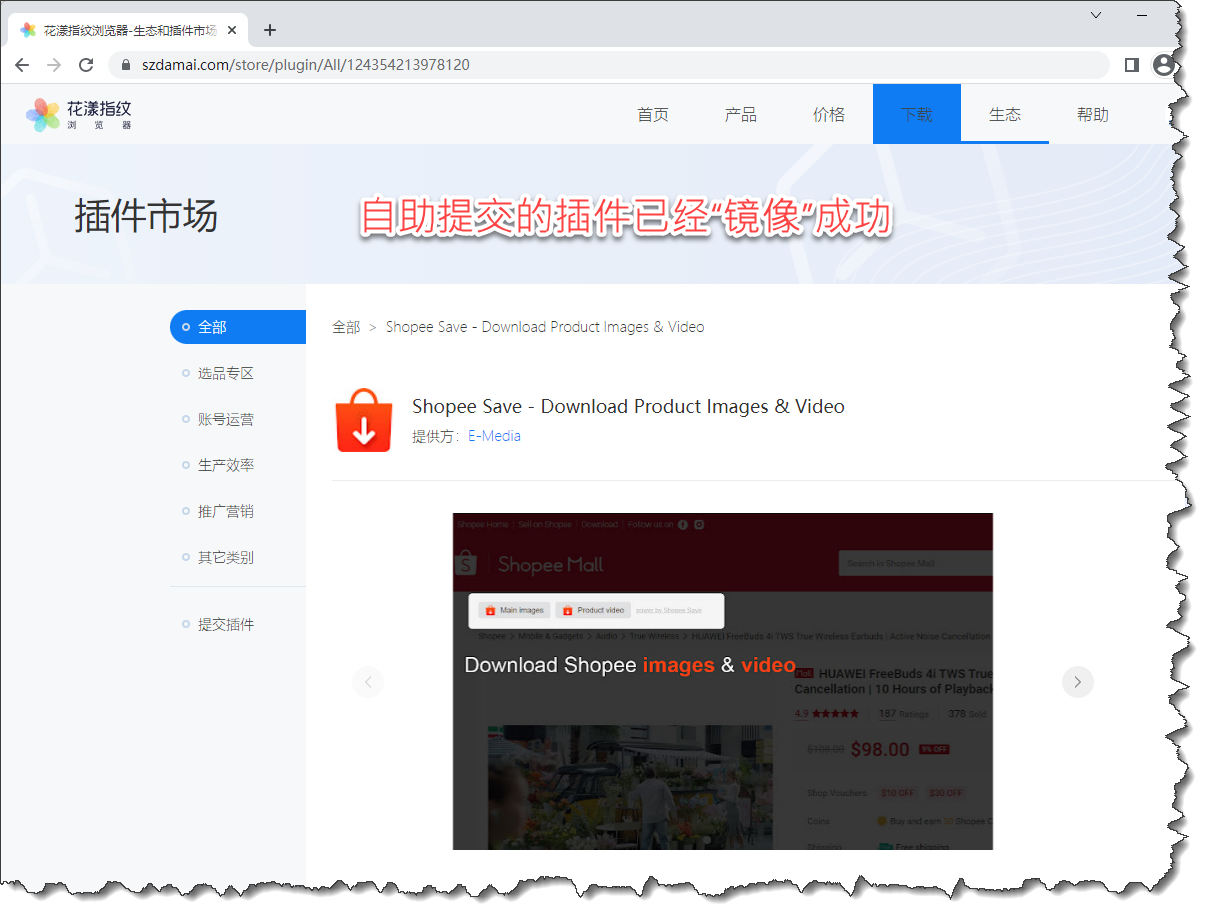The image size is (1212, 922).
Task: Open the 帮助 navigation item
Action: (1093, 114)
